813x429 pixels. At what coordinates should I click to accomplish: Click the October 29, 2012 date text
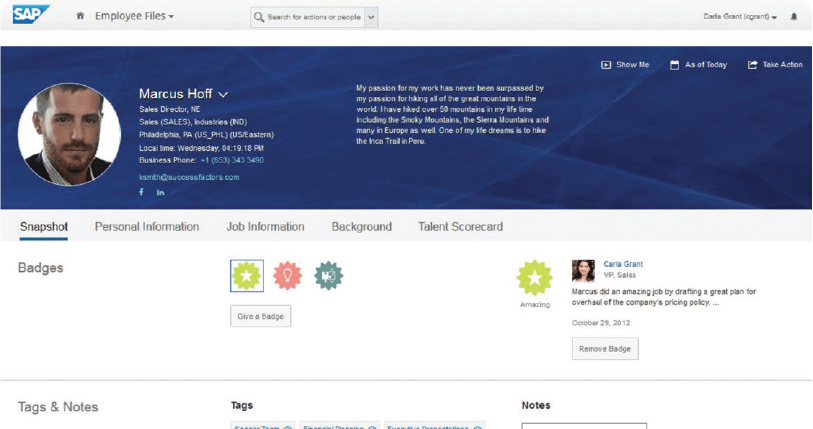pos(601,323)
